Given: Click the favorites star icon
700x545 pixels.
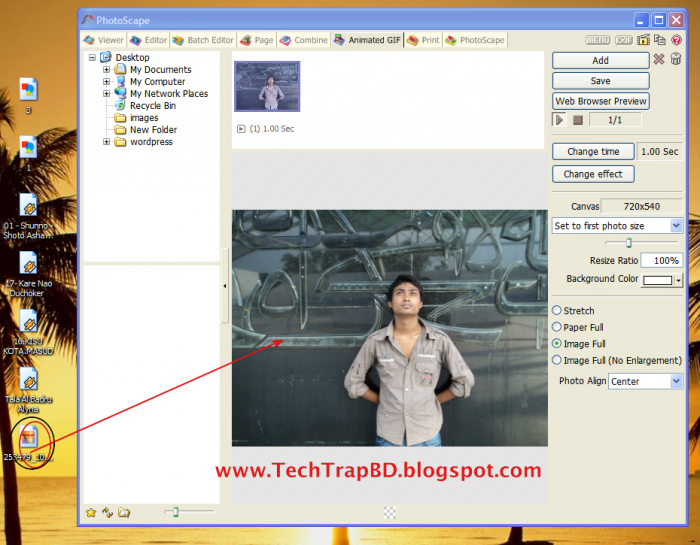Looking at the screenshot, I should [91, 512].
